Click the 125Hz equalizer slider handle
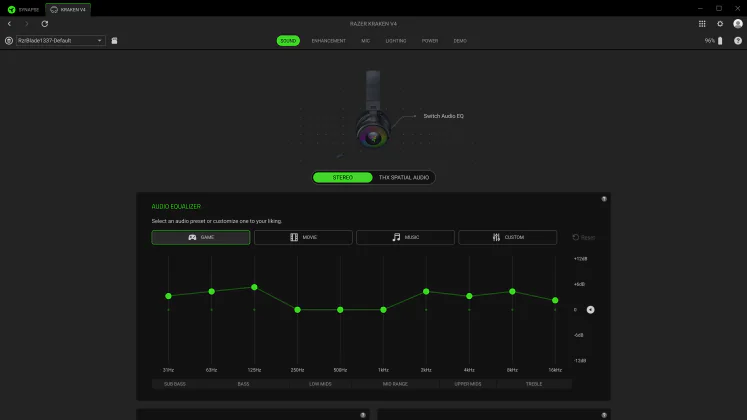The height and width of the screenshot is (420, 747). tap(254, 287)
